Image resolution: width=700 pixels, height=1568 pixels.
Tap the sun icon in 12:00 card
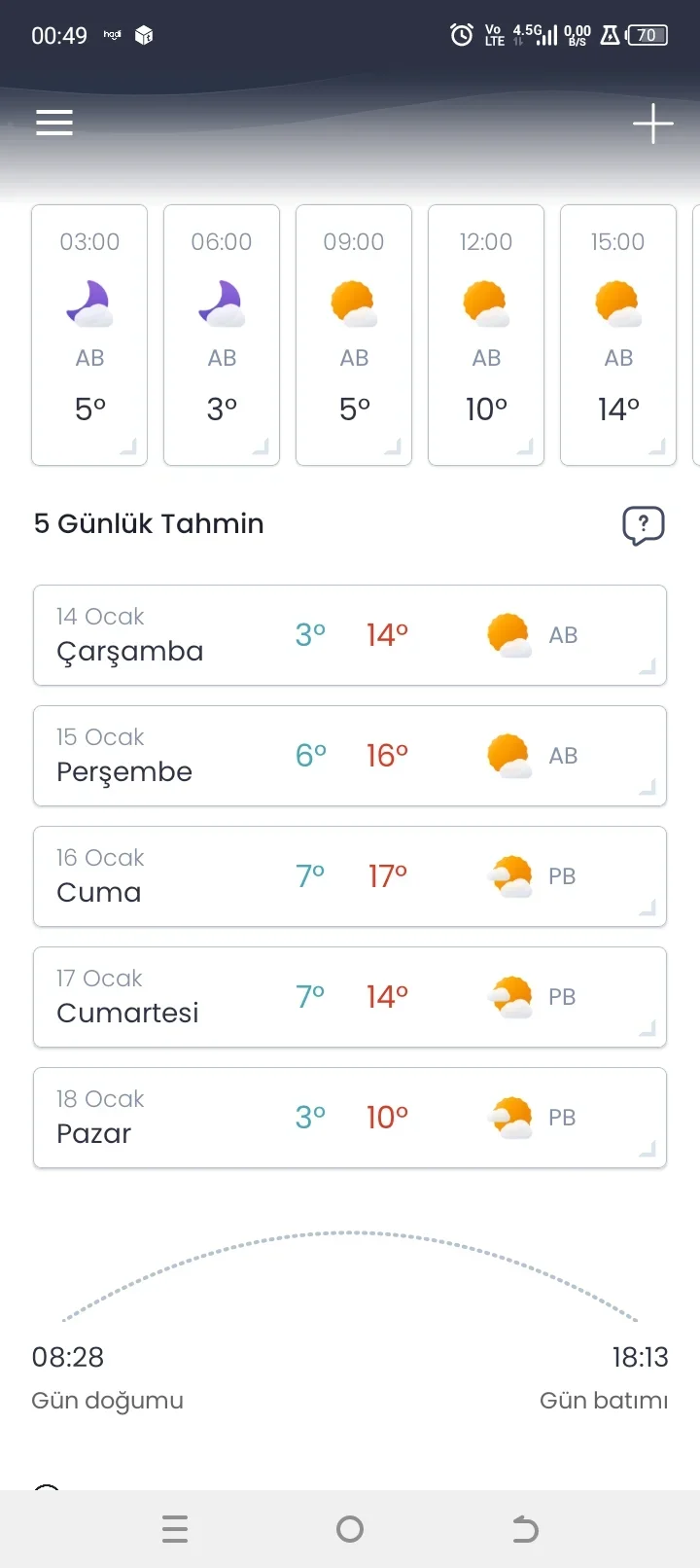(486, 303)
